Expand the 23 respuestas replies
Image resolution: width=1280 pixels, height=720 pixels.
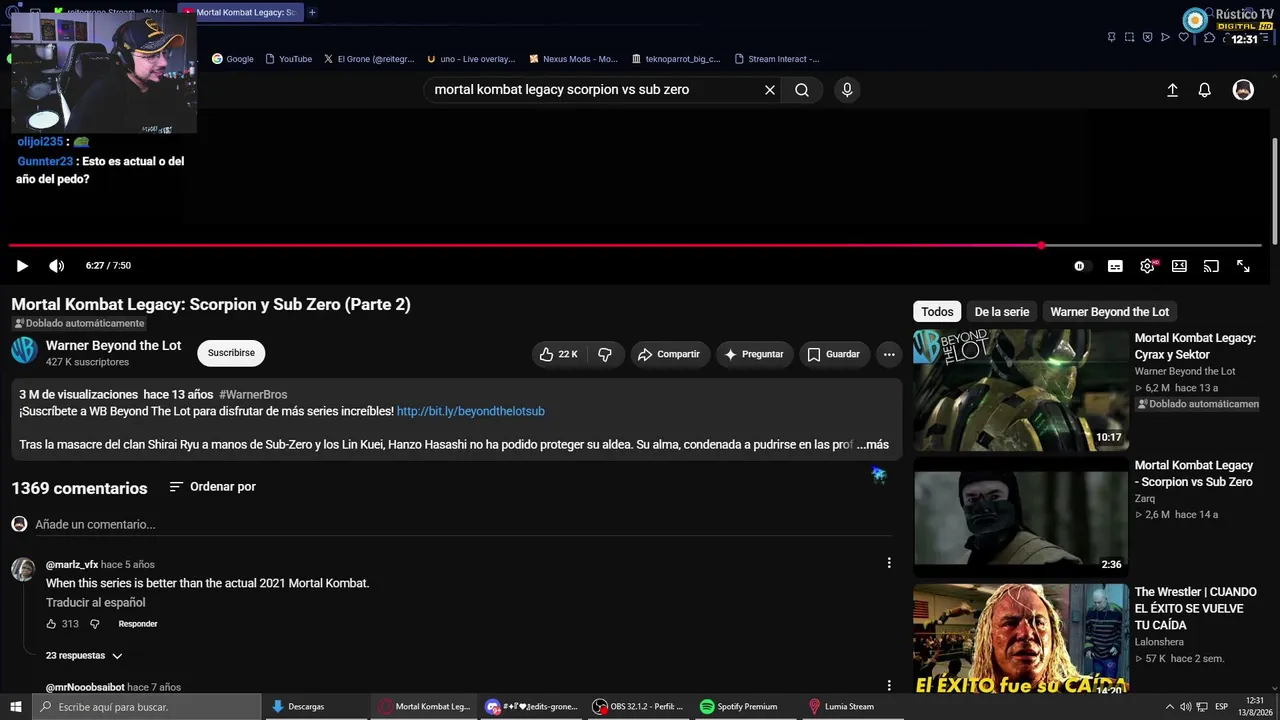84,656
